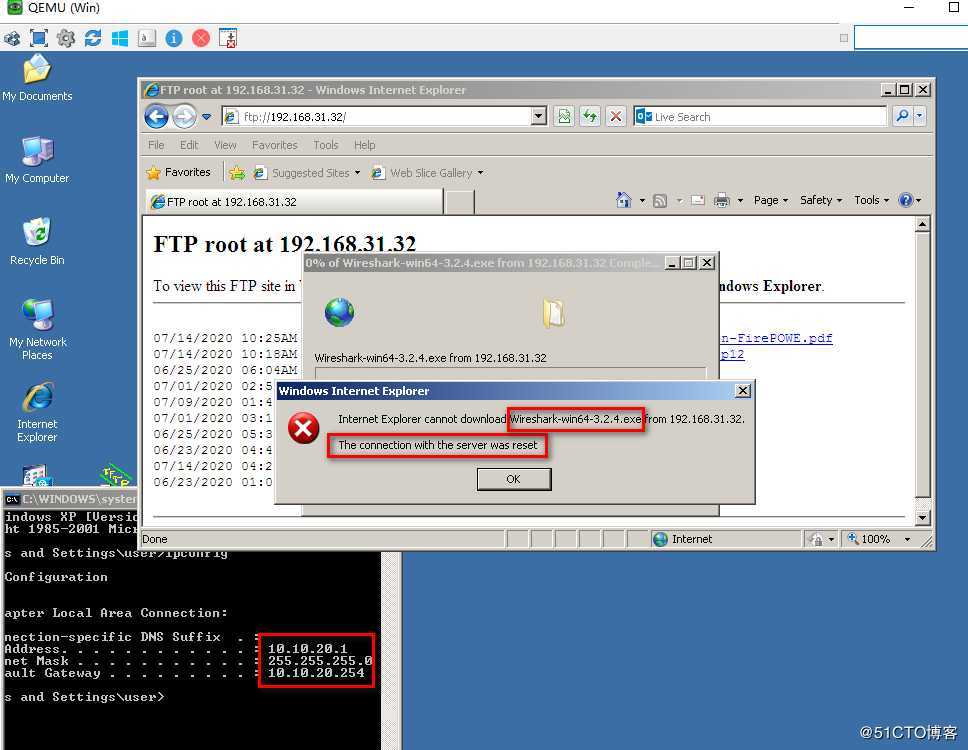Click the IE page scrollbar up arrow
This screenshot has height=750, width=968.
(922, 224)
